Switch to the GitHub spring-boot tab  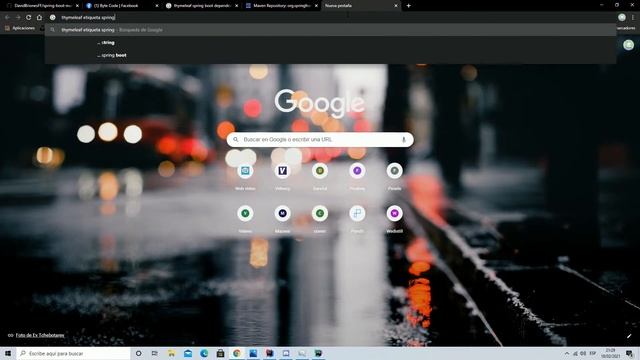coord(41,6)
